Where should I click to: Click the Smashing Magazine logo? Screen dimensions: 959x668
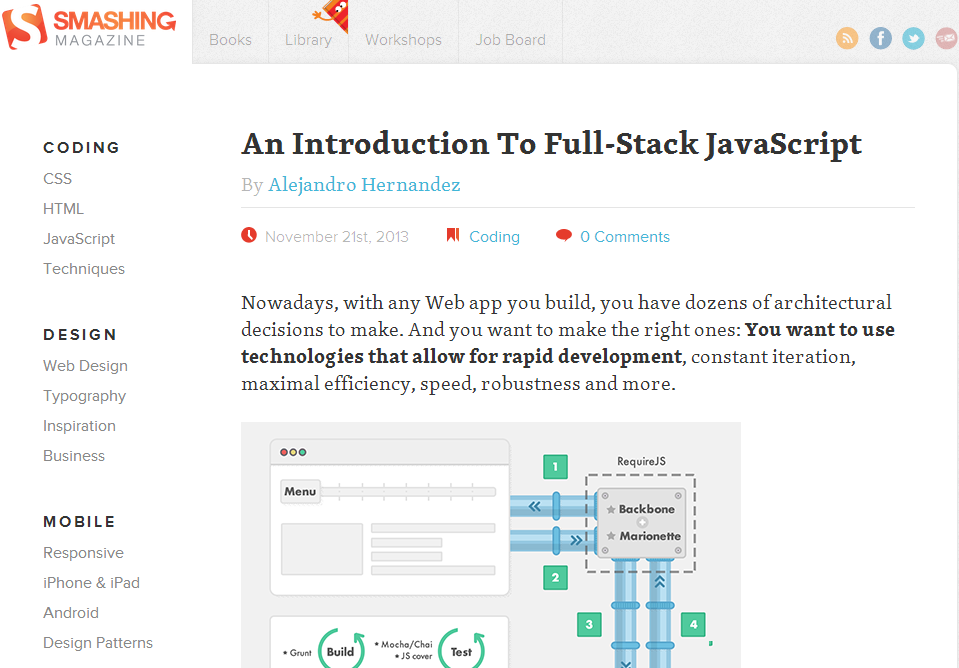[89, 27]
